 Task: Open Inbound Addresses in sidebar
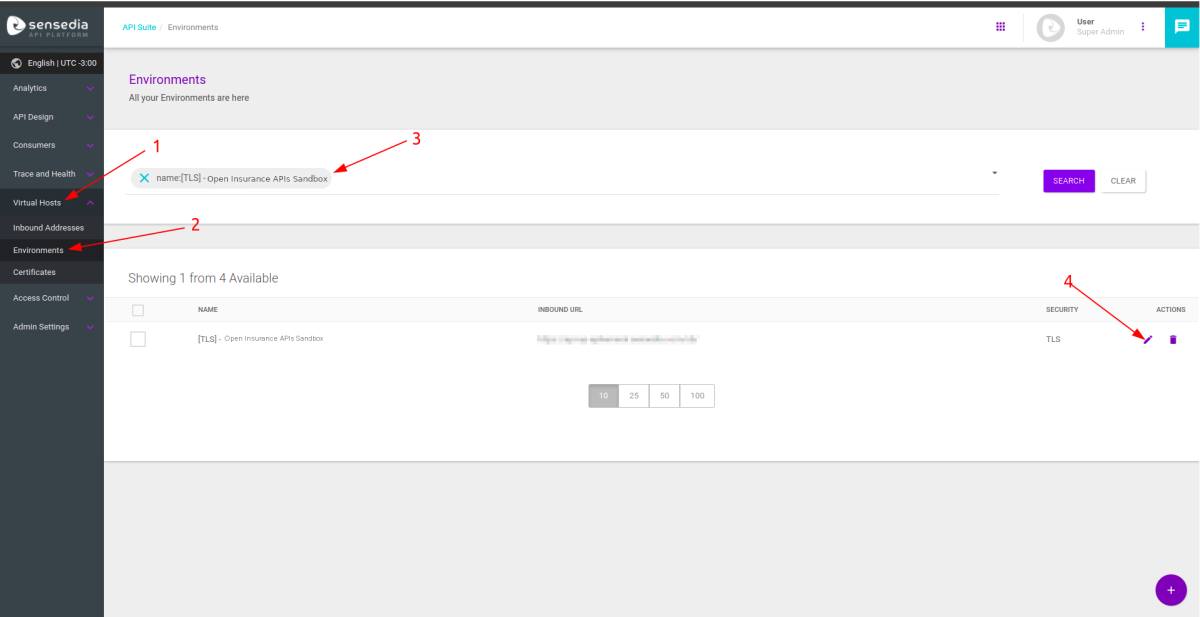[48, 228]
